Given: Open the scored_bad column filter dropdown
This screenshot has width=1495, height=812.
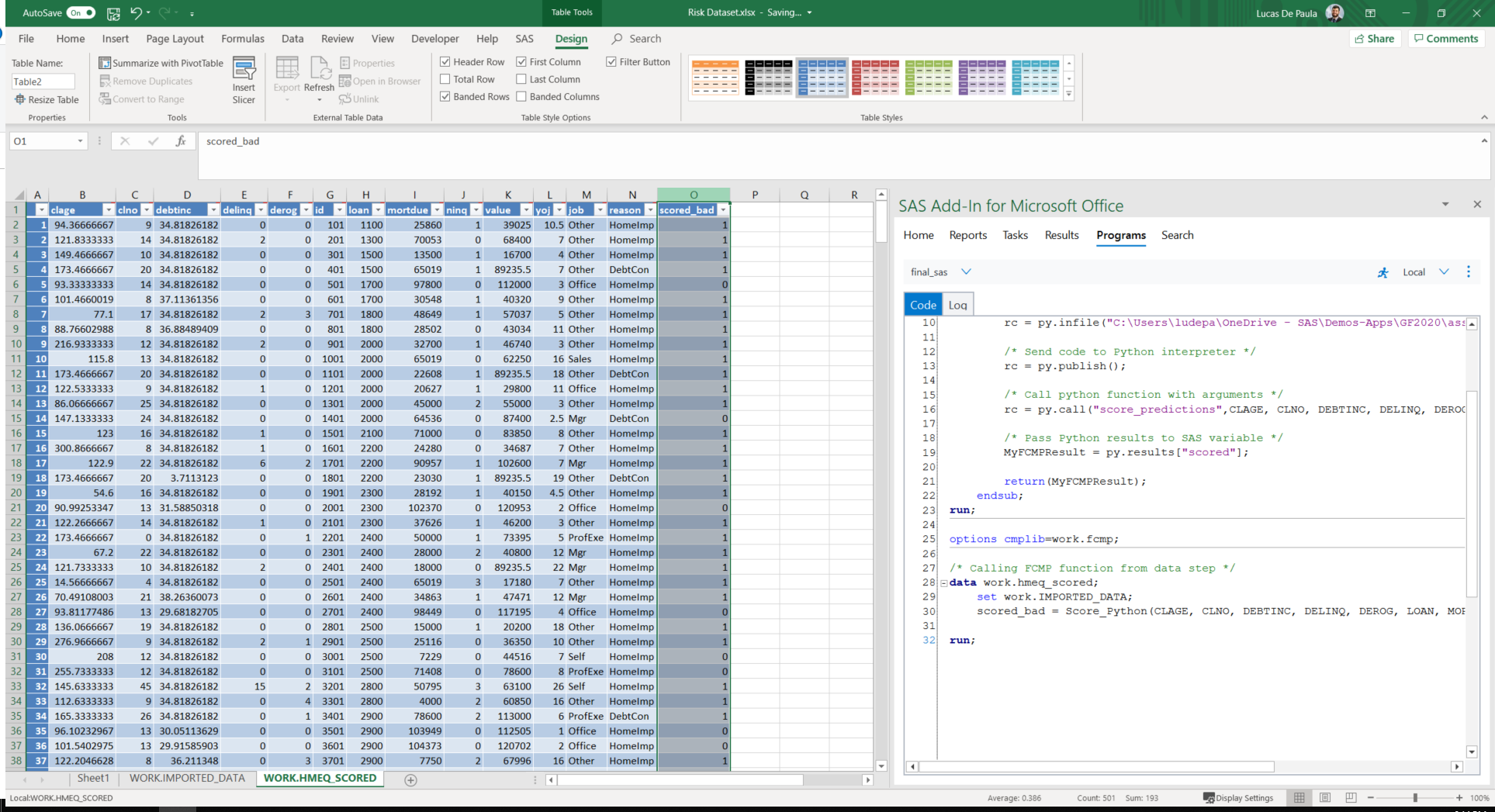Looking at the screenshot, I should pos(723,210).
